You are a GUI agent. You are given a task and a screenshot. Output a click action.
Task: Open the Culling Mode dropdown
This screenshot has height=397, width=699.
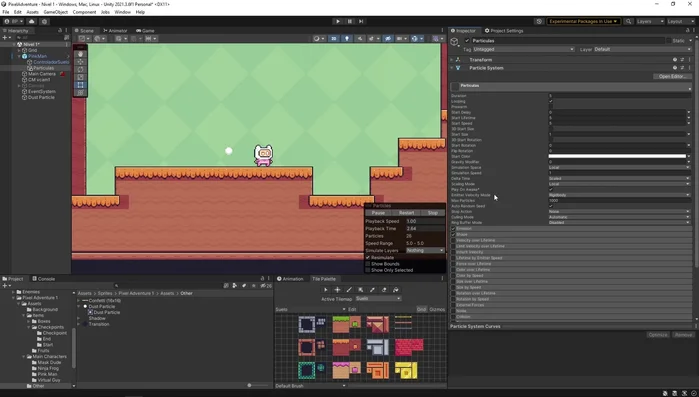pyautogui.click(x=619, y=217)
